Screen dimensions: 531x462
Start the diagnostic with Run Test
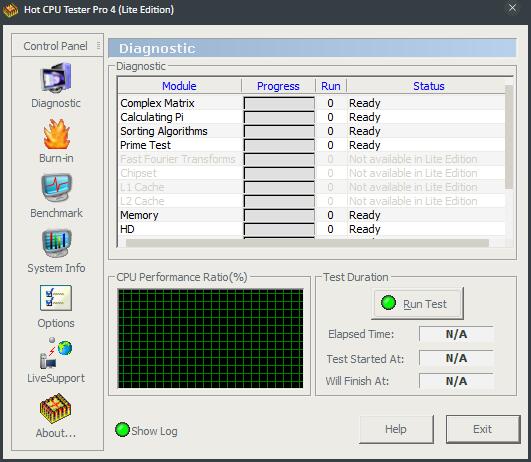(x=418, y=303)
